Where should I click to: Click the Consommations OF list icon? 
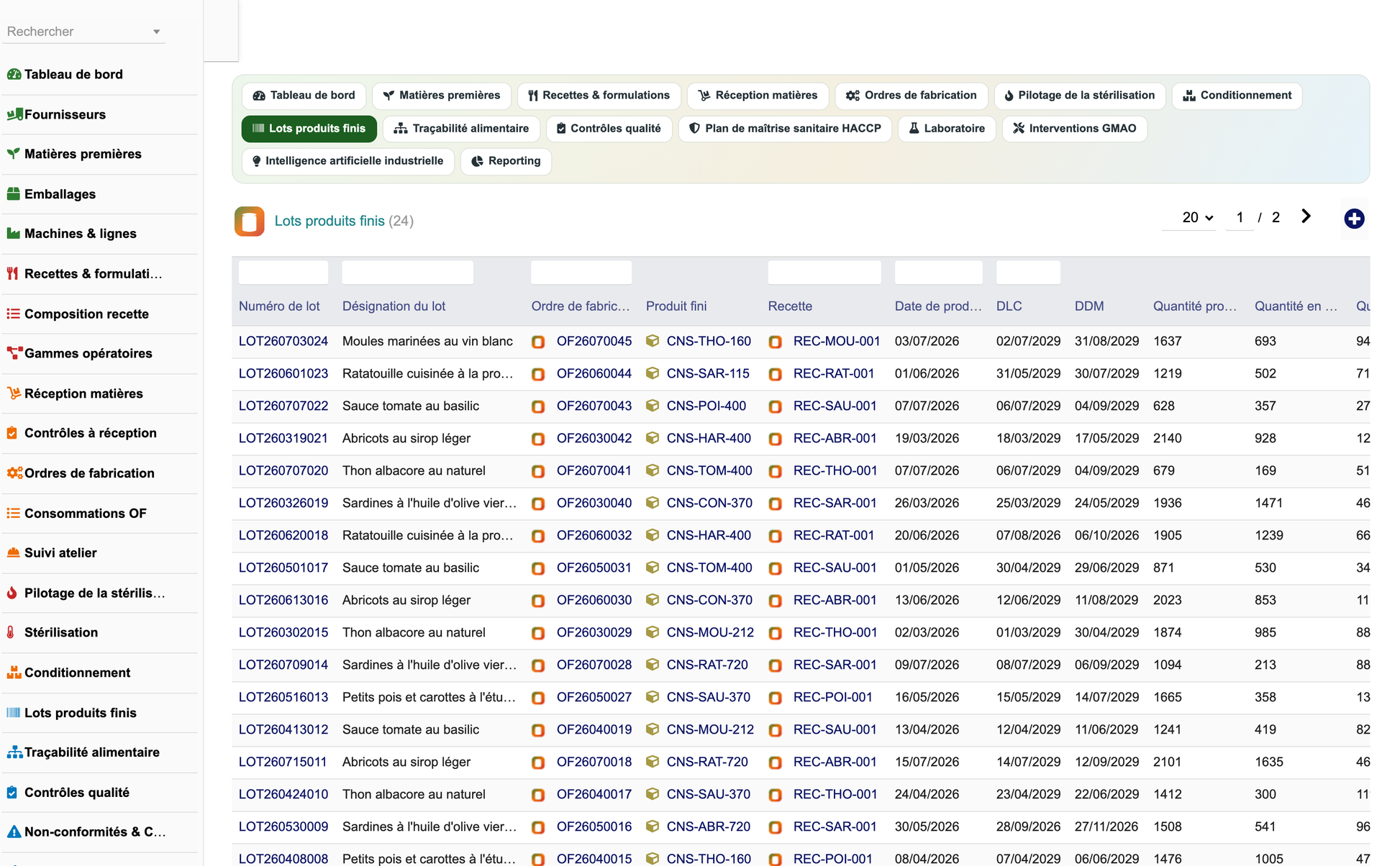point(14,514)
